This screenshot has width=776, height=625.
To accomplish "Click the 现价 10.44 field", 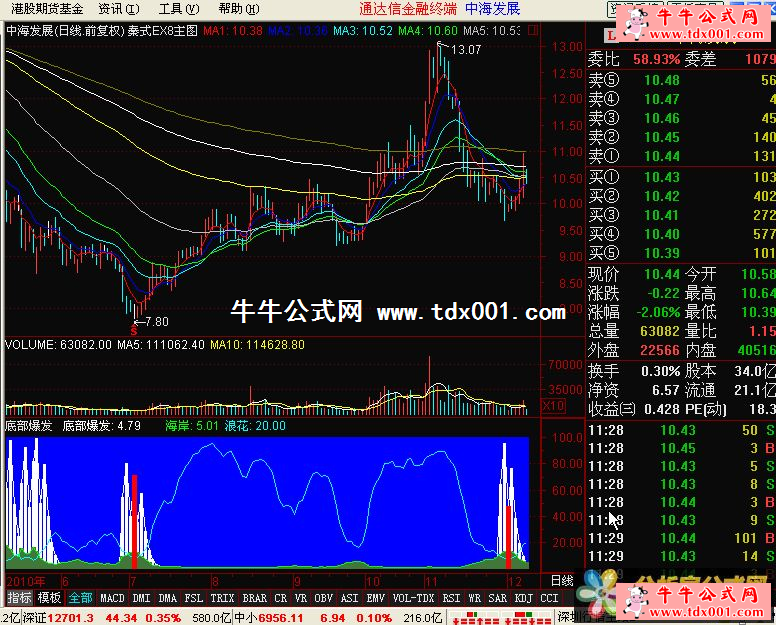I will [x=634, y=274].
